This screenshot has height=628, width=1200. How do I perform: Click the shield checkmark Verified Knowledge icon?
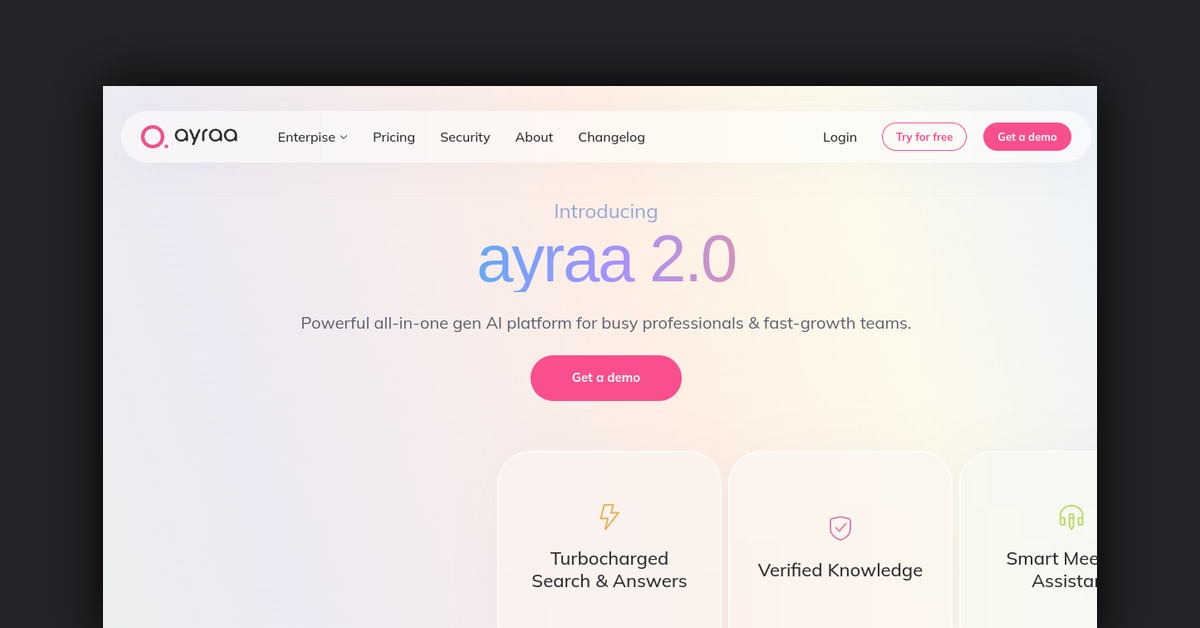[x=840, y=528]
